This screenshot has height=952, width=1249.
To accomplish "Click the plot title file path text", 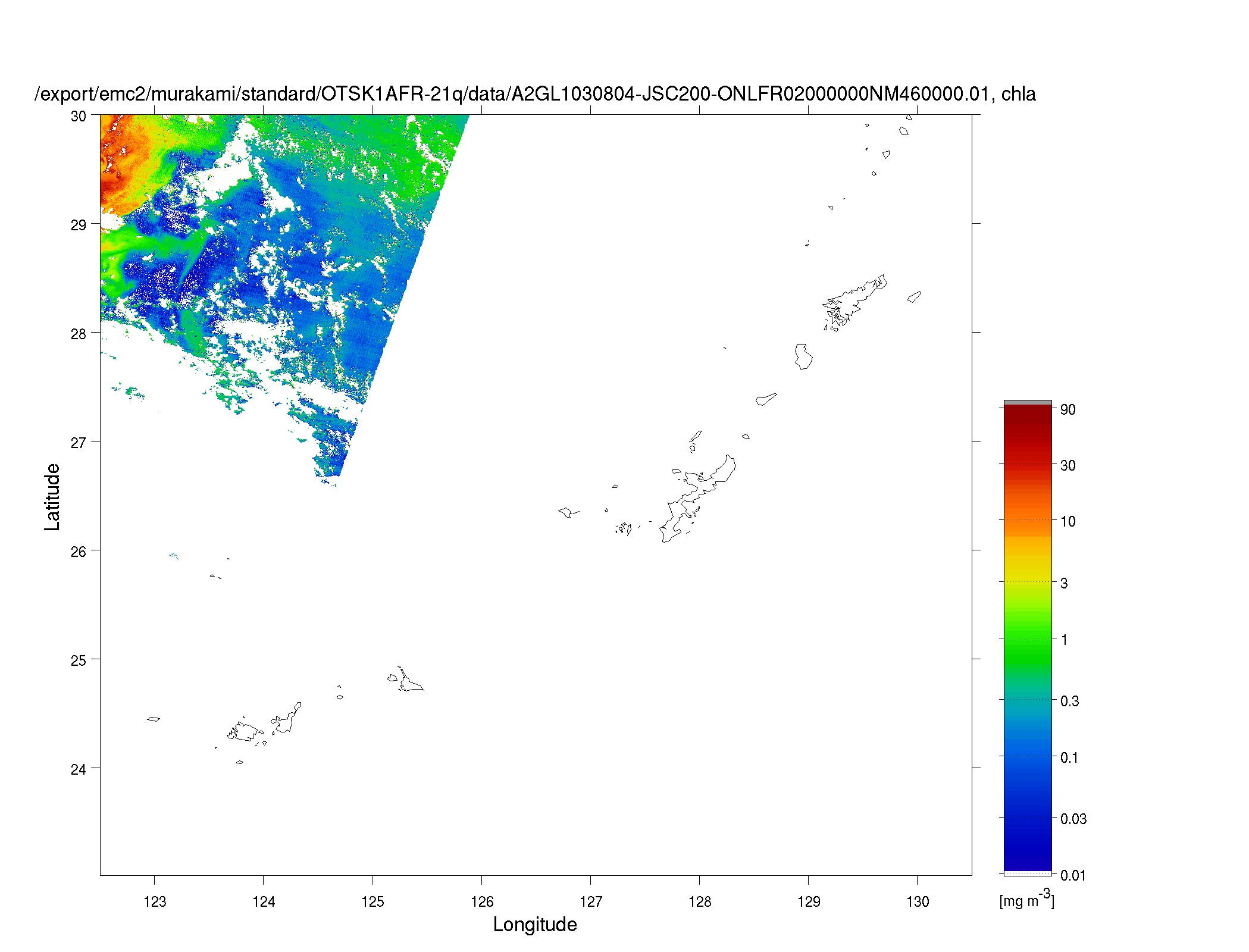I will point(535,94).
